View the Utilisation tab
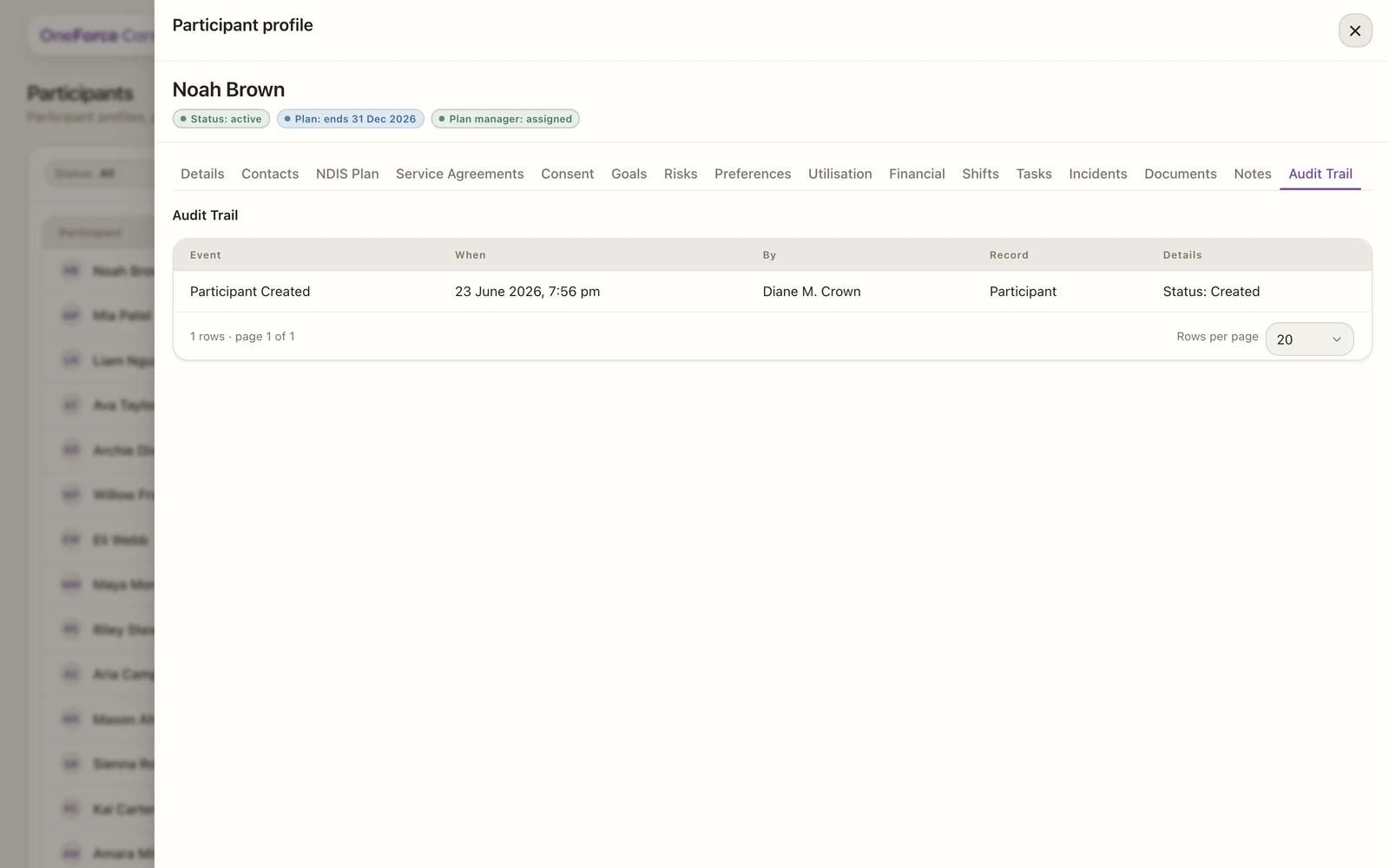This screenshot has height=868, width=1389. tap(839, 174)
